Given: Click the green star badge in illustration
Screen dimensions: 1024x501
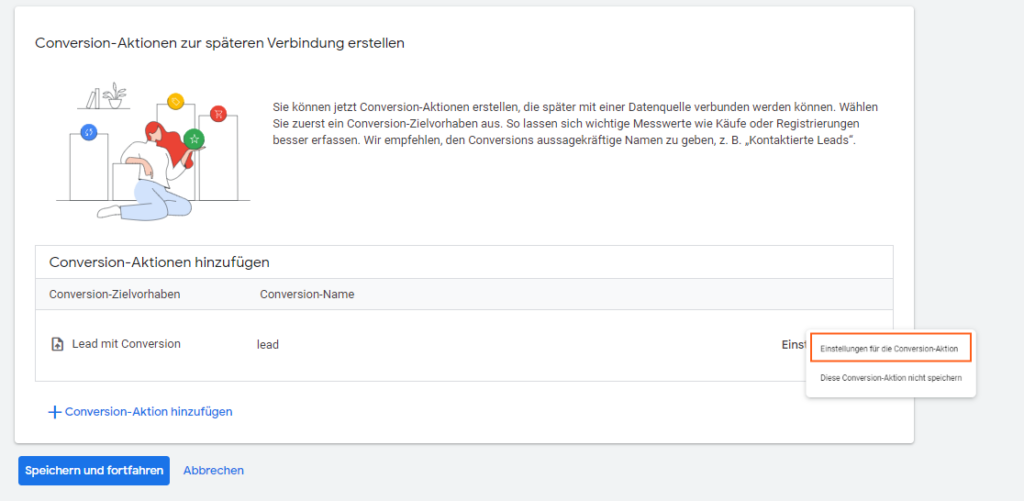Looking at the screenshot, I should (194, 138).
